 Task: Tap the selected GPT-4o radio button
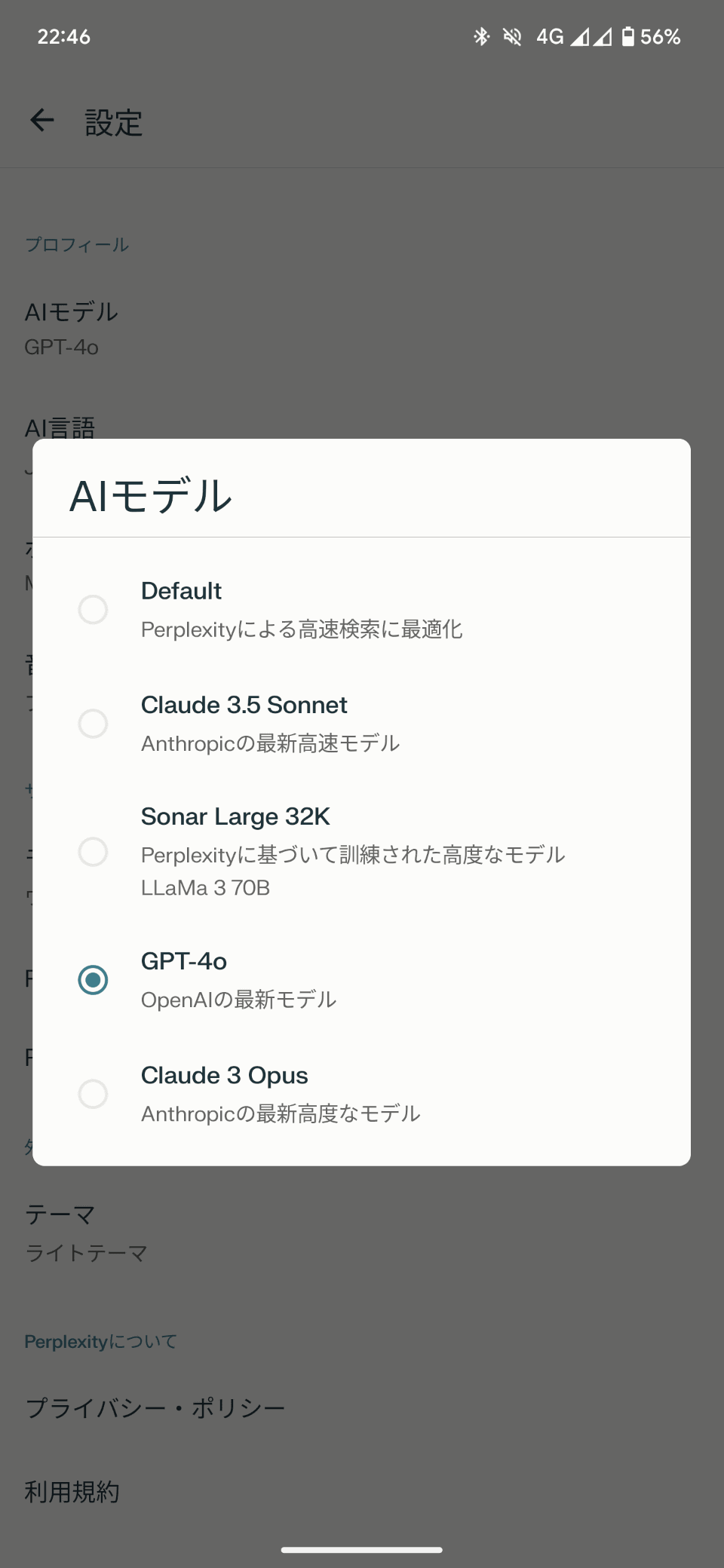click(x=94, y=981)
